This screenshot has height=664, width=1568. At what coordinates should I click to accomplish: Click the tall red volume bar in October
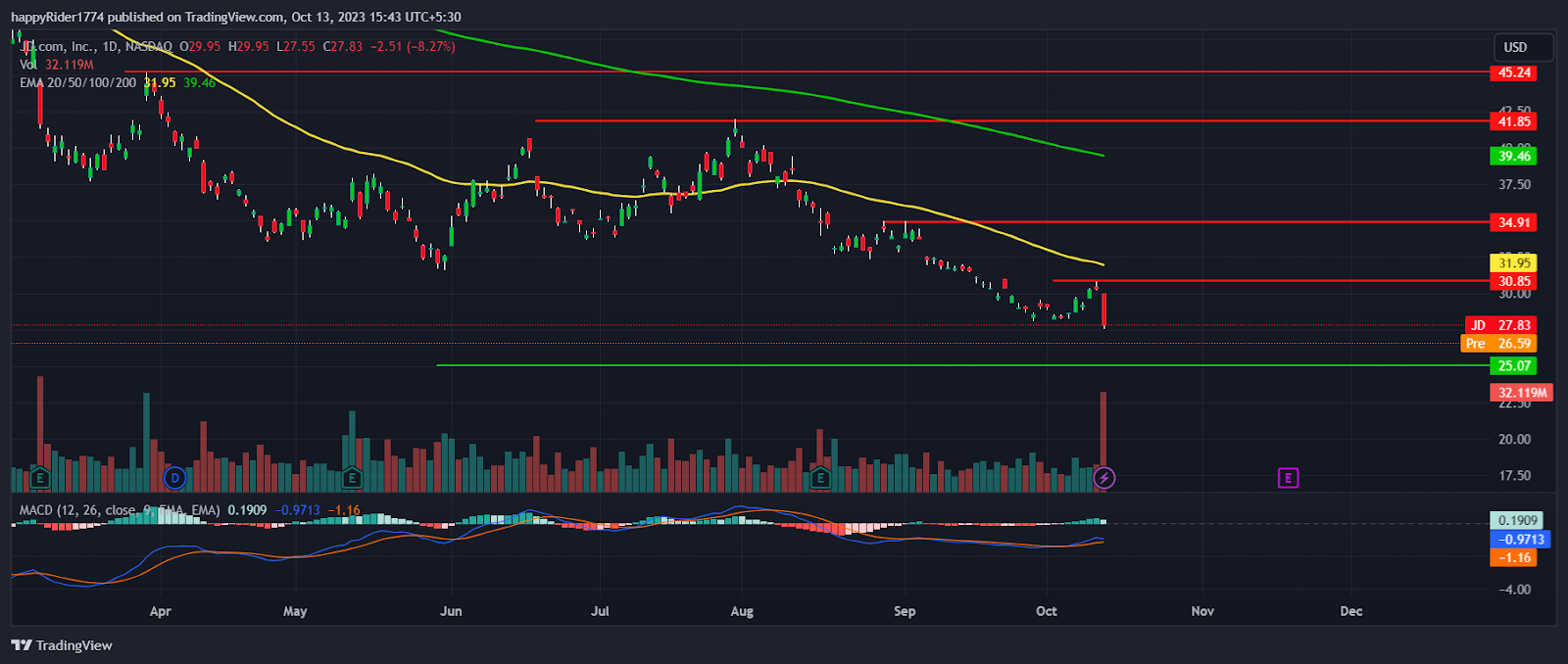[x=1103, y=442]
